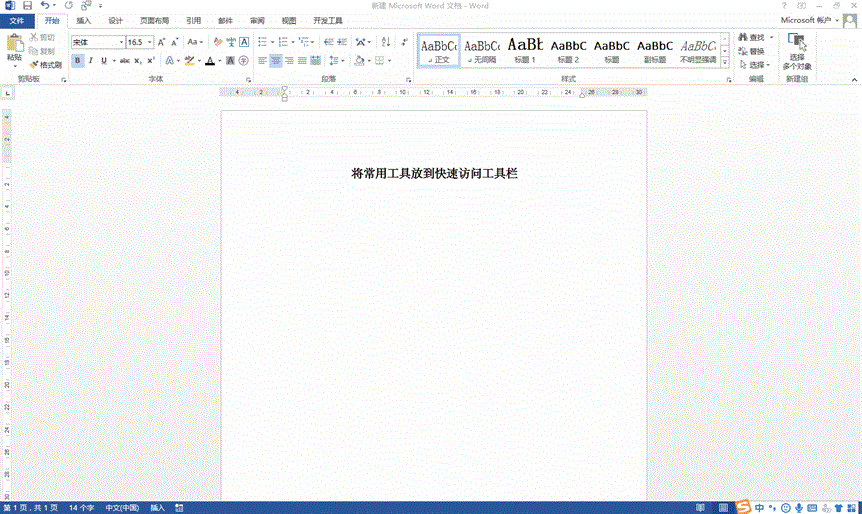Open the font size 16.5 dropdown
Image resolution: width=862 pixels, height=514 pixels.
tap(150, 43)
